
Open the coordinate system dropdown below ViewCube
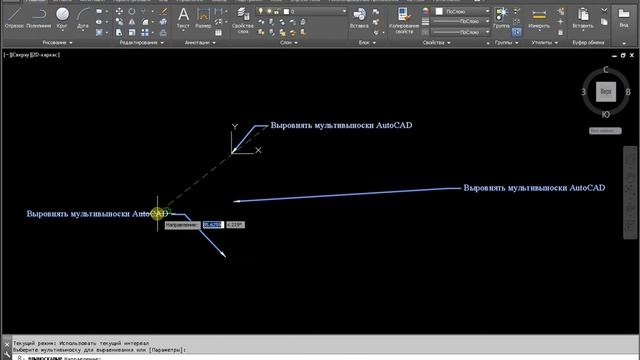pyautogui.click(x=605, y=131)
